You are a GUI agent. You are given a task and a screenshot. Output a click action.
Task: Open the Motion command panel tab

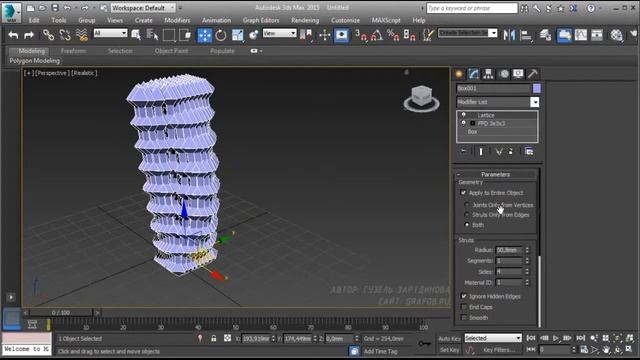click(x=504, y=74)
